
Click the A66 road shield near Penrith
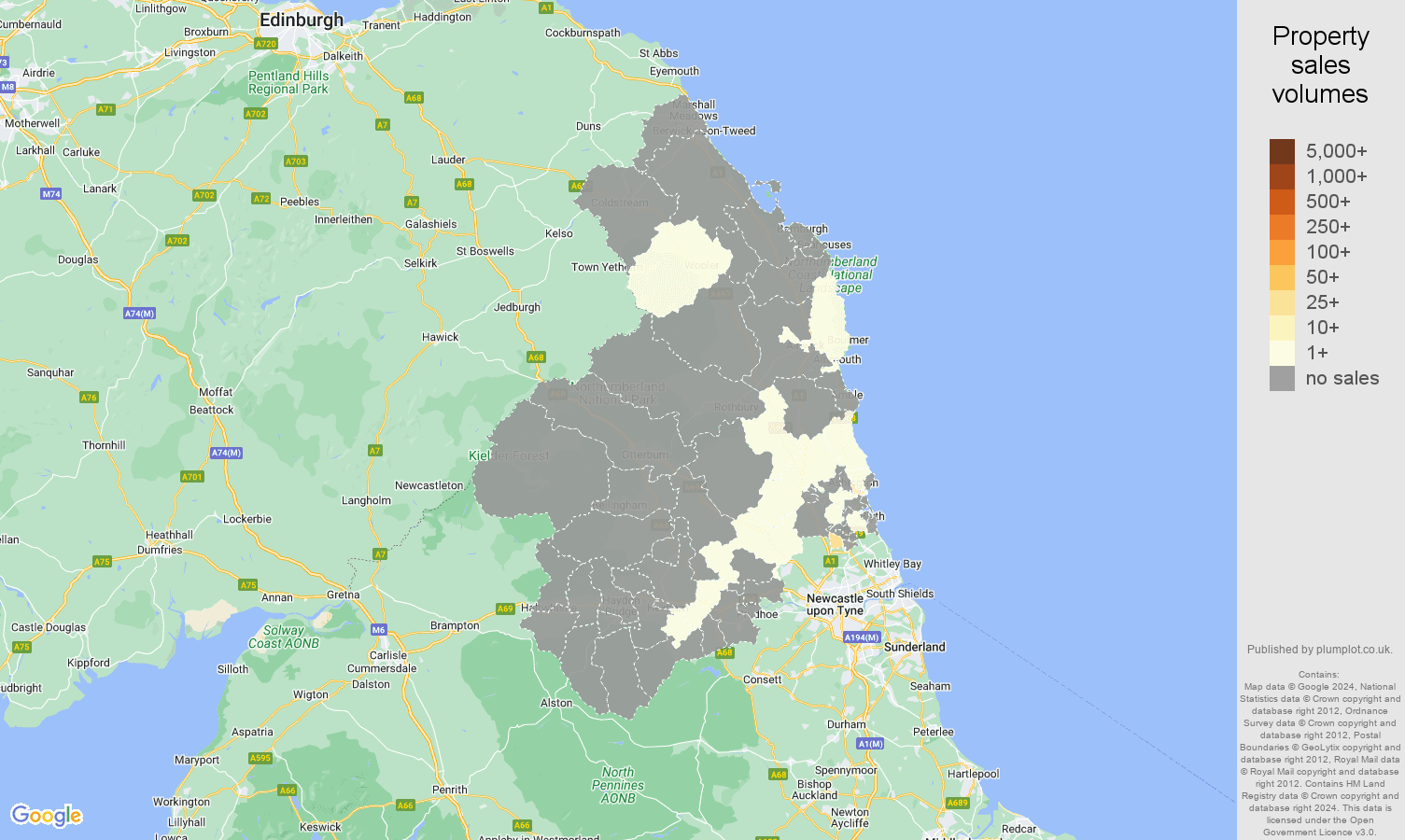click(405, 805)
